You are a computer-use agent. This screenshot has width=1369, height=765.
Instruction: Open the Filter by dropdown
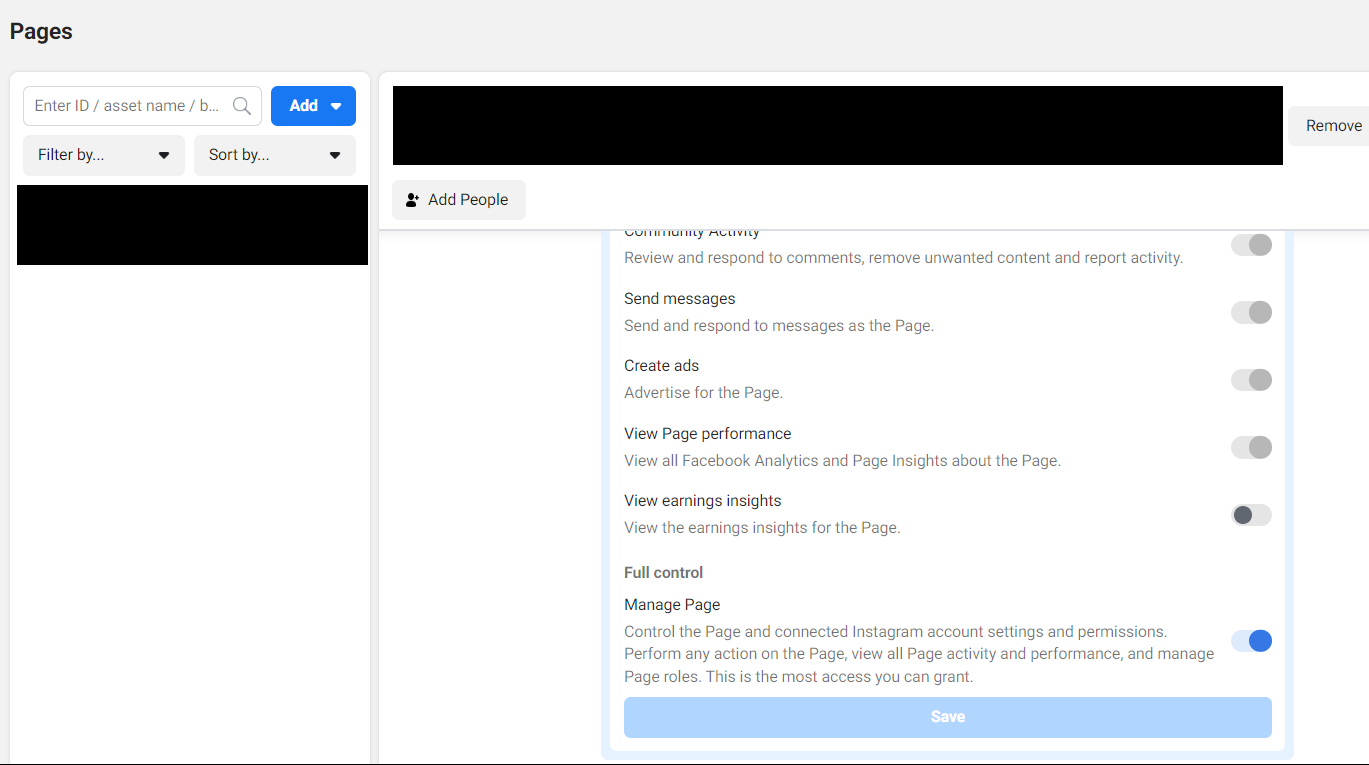coord(103,155)
